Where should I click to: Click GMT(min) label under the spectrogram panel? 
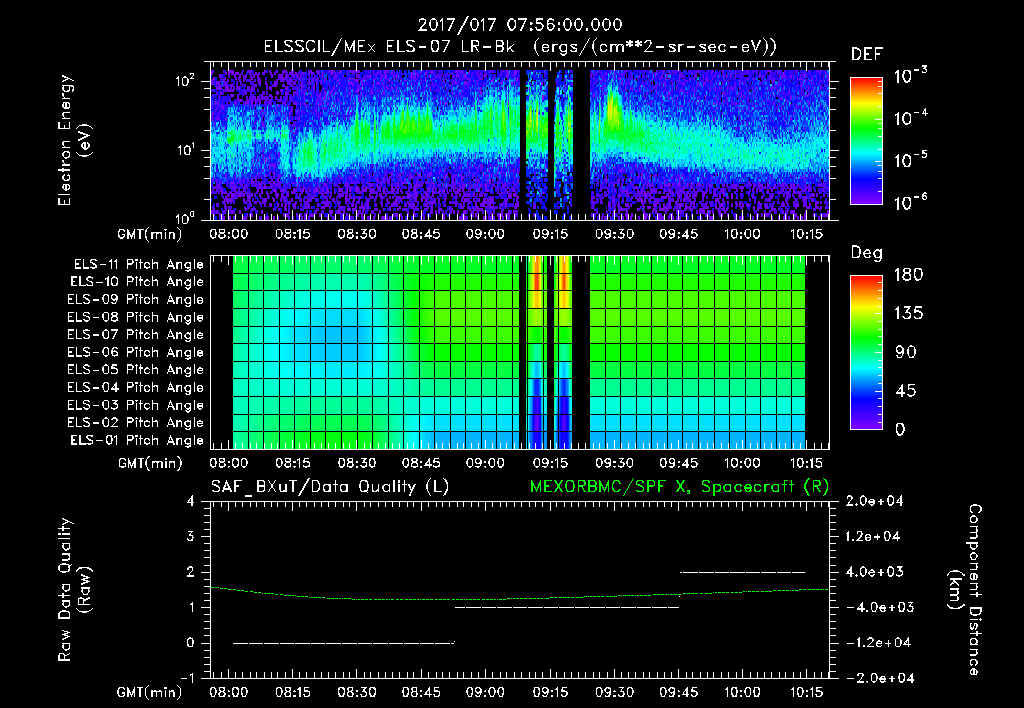150,234
